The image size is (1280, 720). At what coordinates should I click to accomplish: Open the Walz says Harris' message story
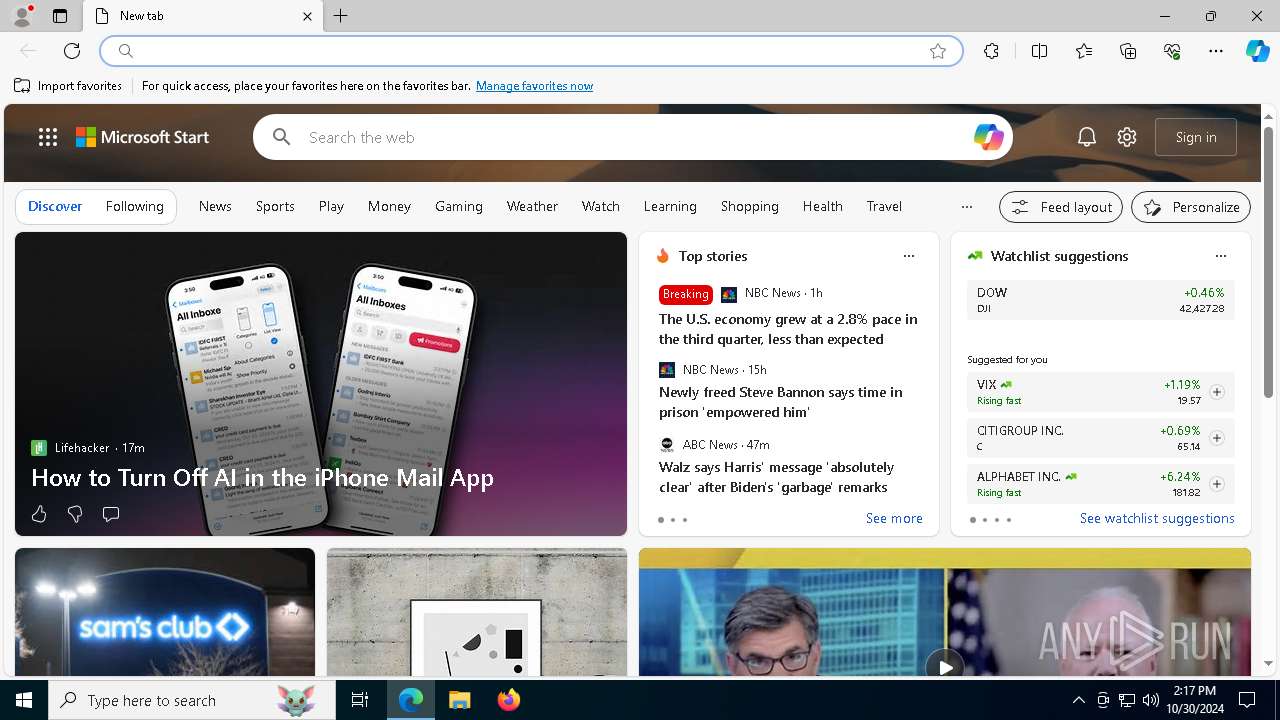(x=776, y=477)
